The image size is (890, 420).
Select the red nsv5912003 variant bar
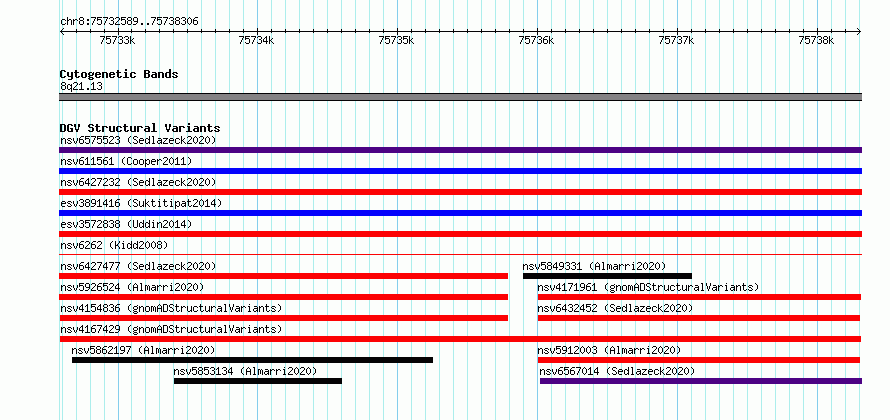click(x=699, y=360)
